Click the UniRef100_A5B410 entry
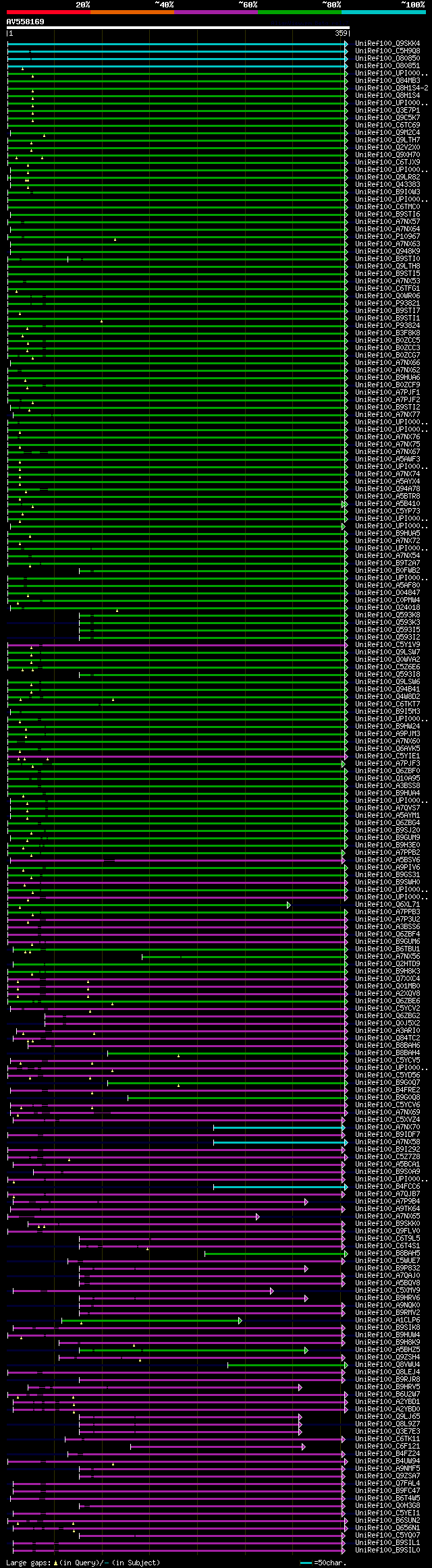Screen dimensions: 432x1568 tap(387, 504)
